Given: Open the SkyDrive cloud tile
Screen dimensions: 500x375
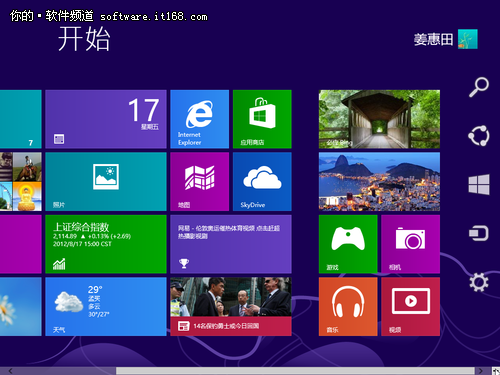Looking at the screenshot, I should pos(262,182).
